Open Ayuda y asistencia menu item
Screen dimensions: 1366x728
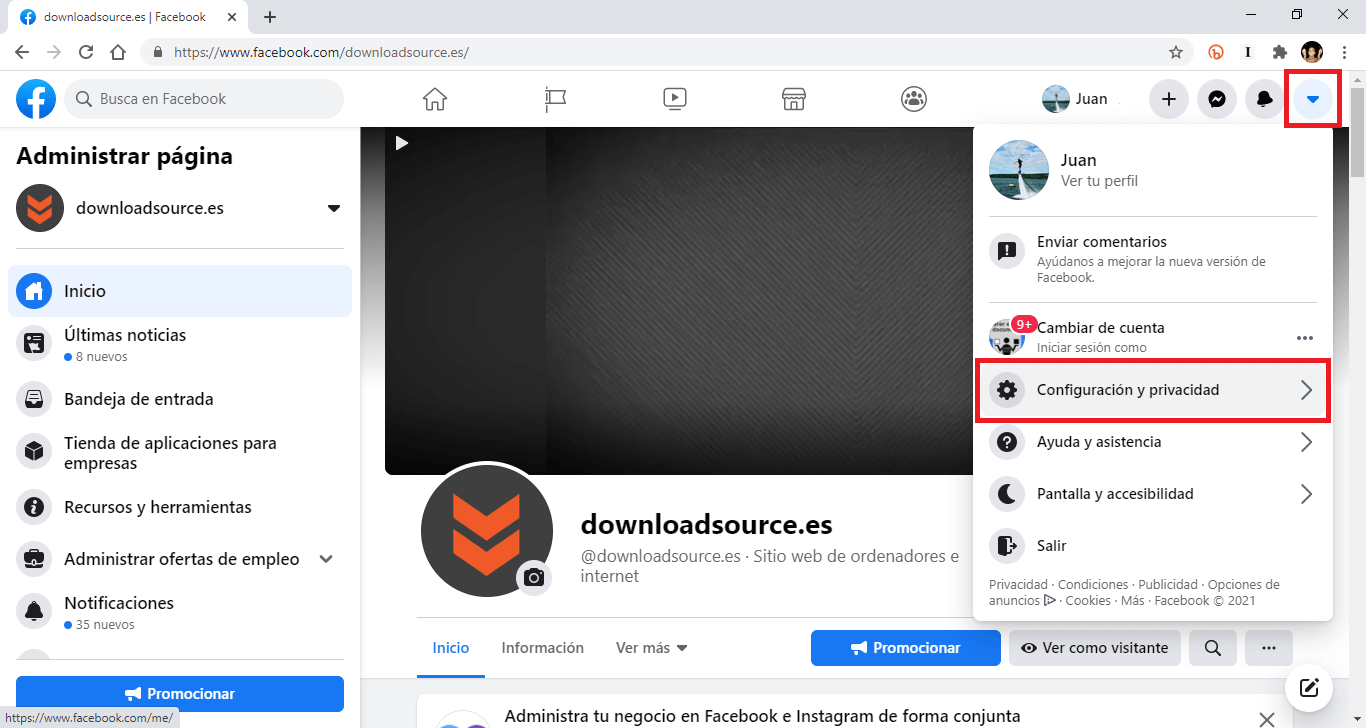point(1153,442)
